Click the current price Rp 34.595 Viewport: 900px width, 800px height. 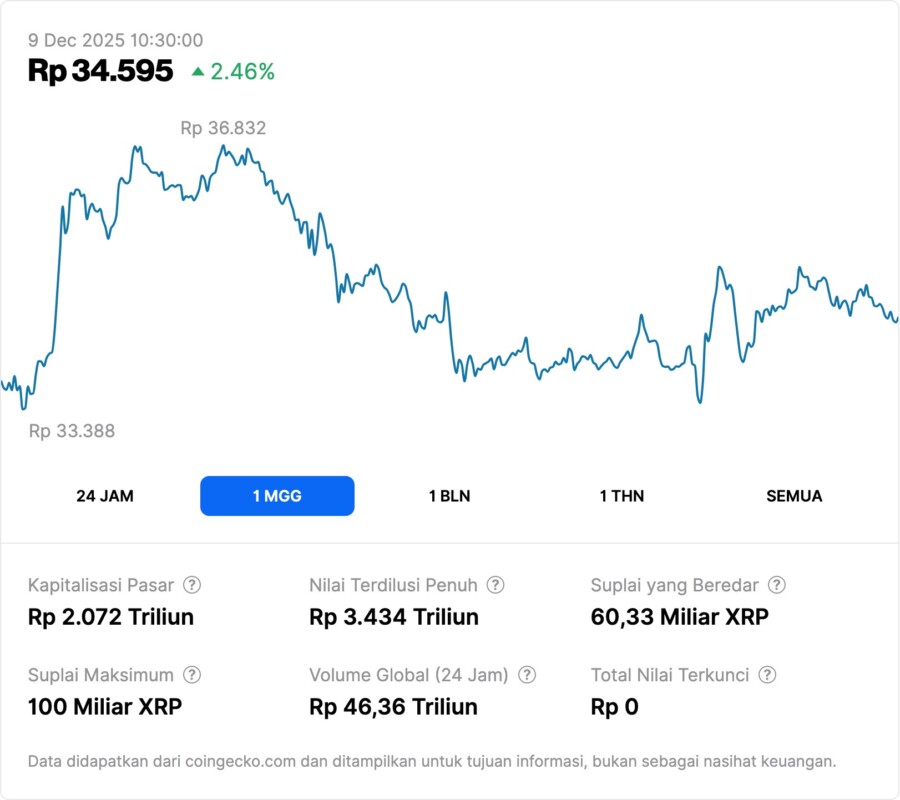point(100,71)
